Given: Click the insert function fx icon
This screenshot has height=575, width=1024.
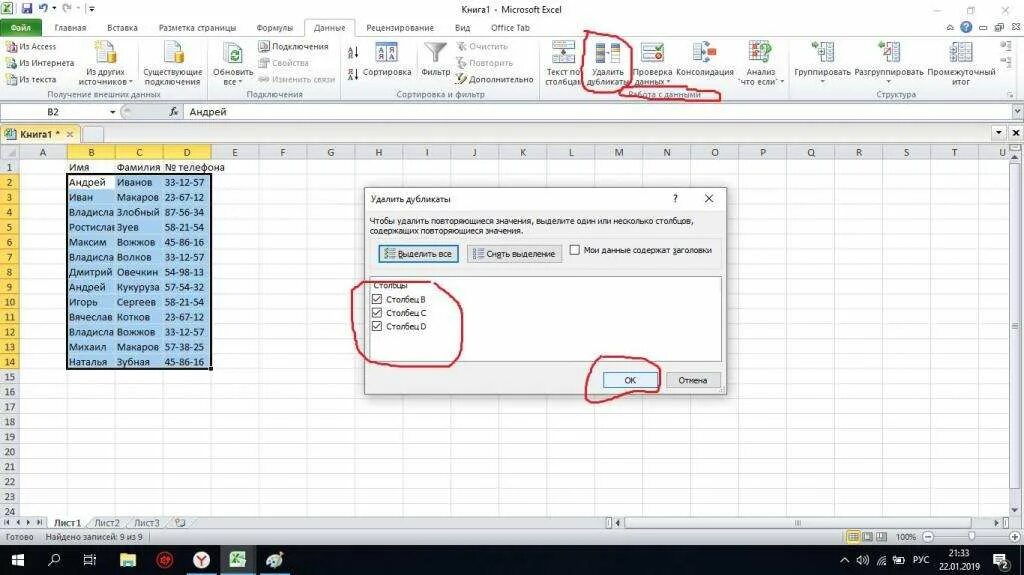Looking at the screenshot, I should click(x=174, y=112).
